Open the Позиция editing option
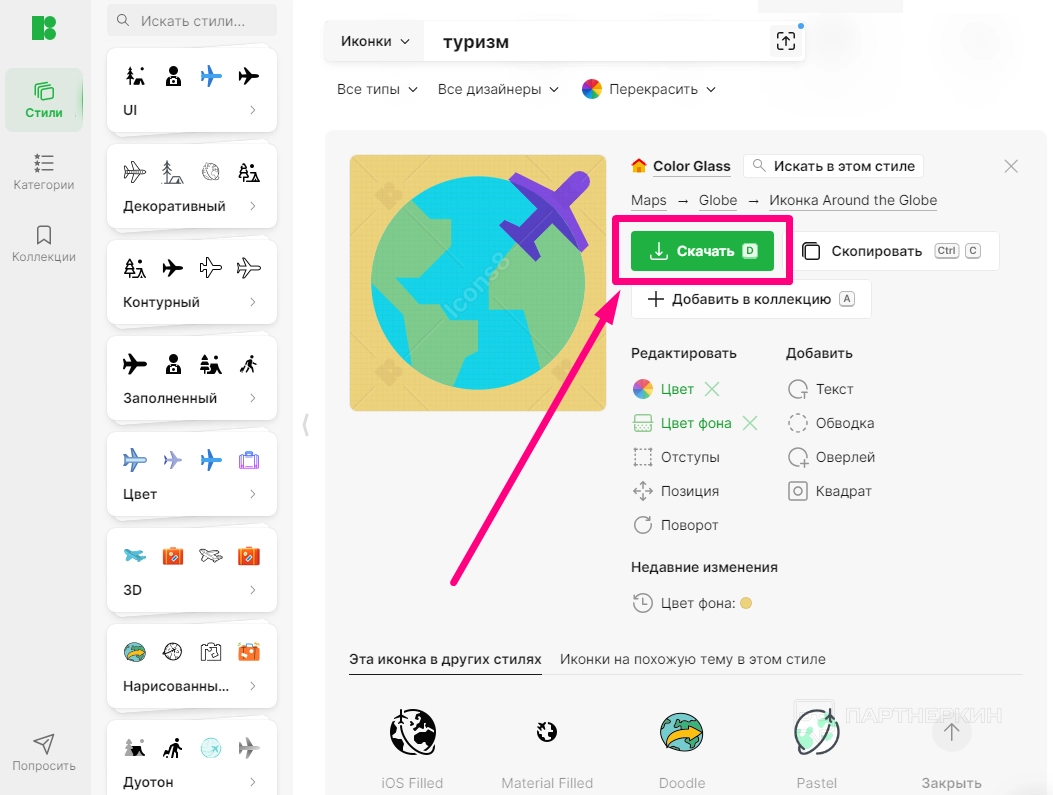 click(676, 491)
